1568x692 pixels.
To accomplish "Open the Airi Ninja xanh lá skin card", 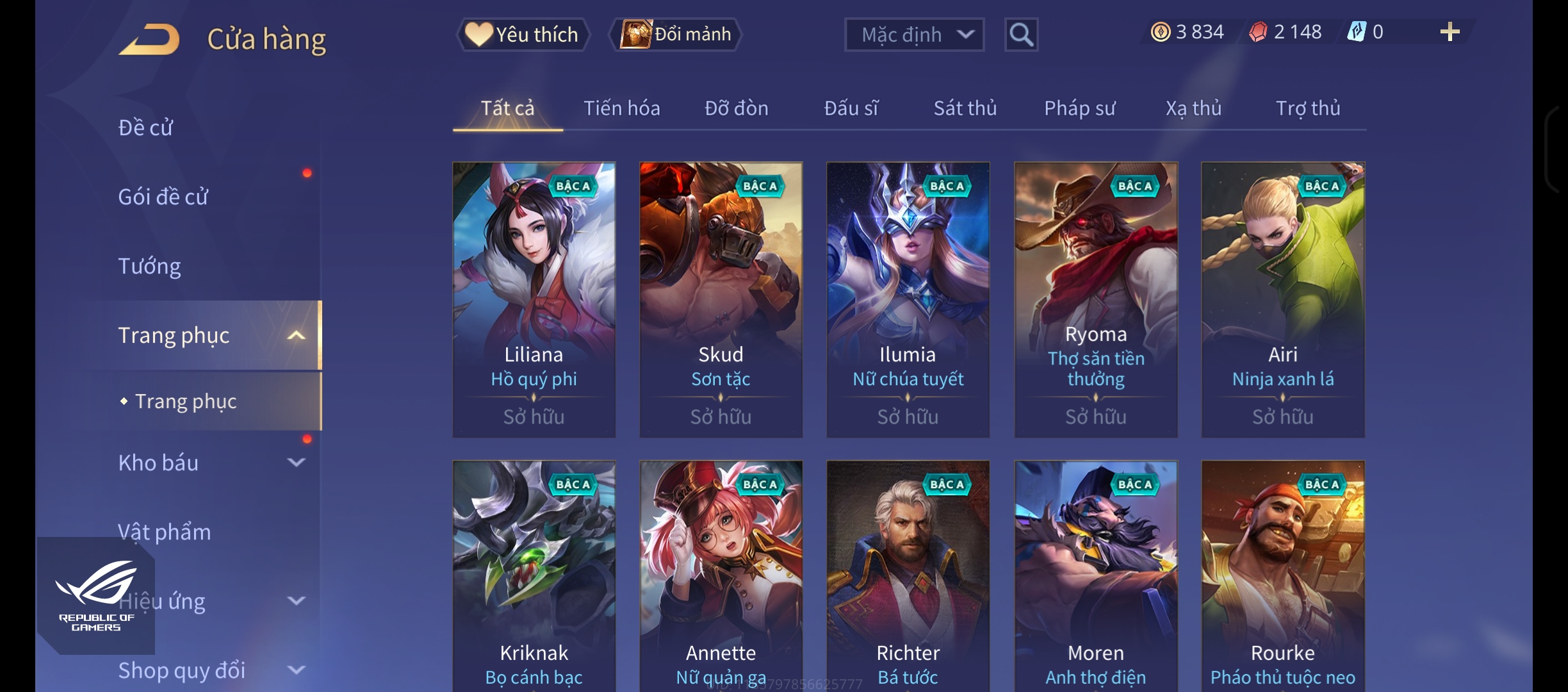I will [x=1283, y=300].
